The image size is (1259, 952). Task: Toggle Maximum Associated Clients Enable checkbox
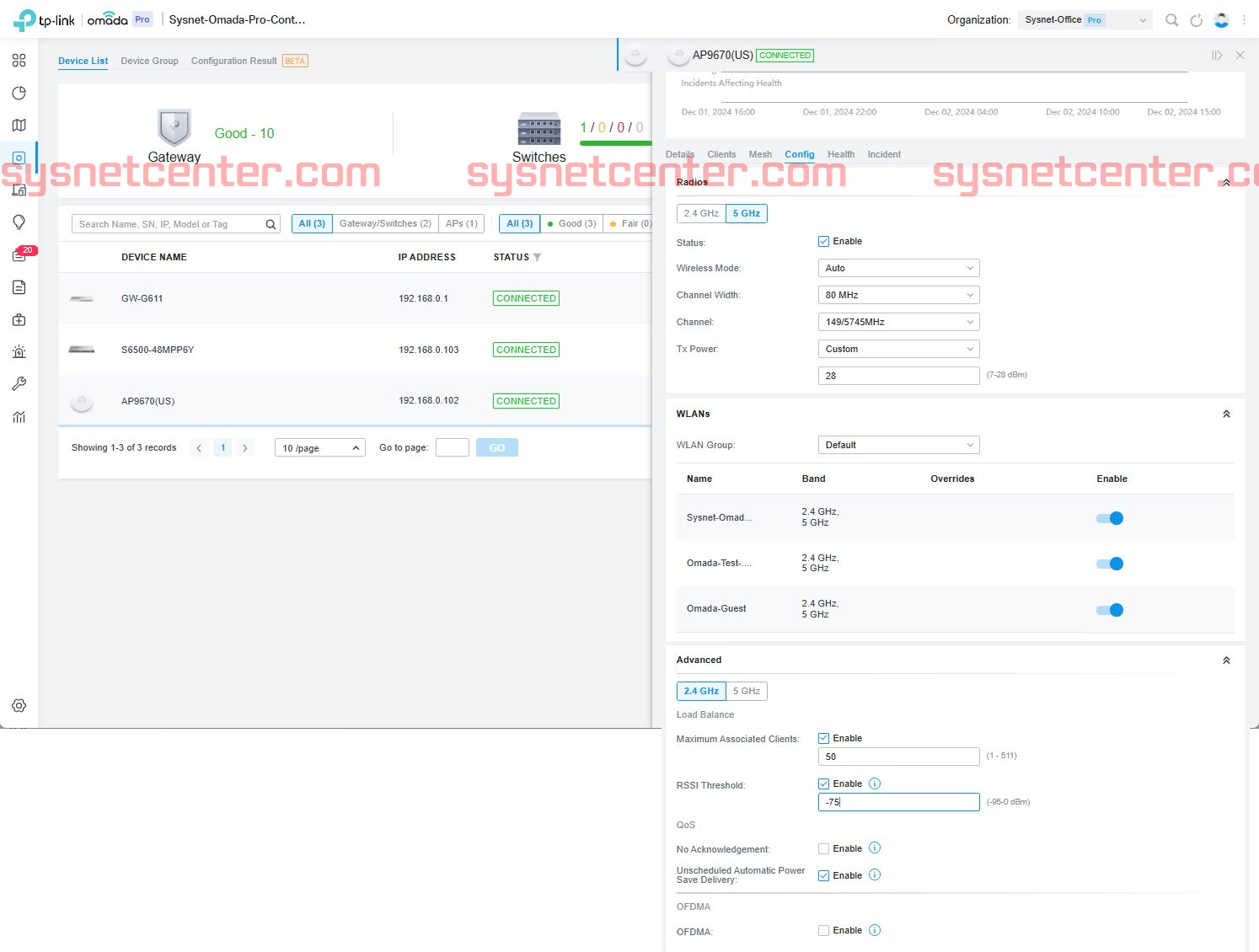point(823,738)
